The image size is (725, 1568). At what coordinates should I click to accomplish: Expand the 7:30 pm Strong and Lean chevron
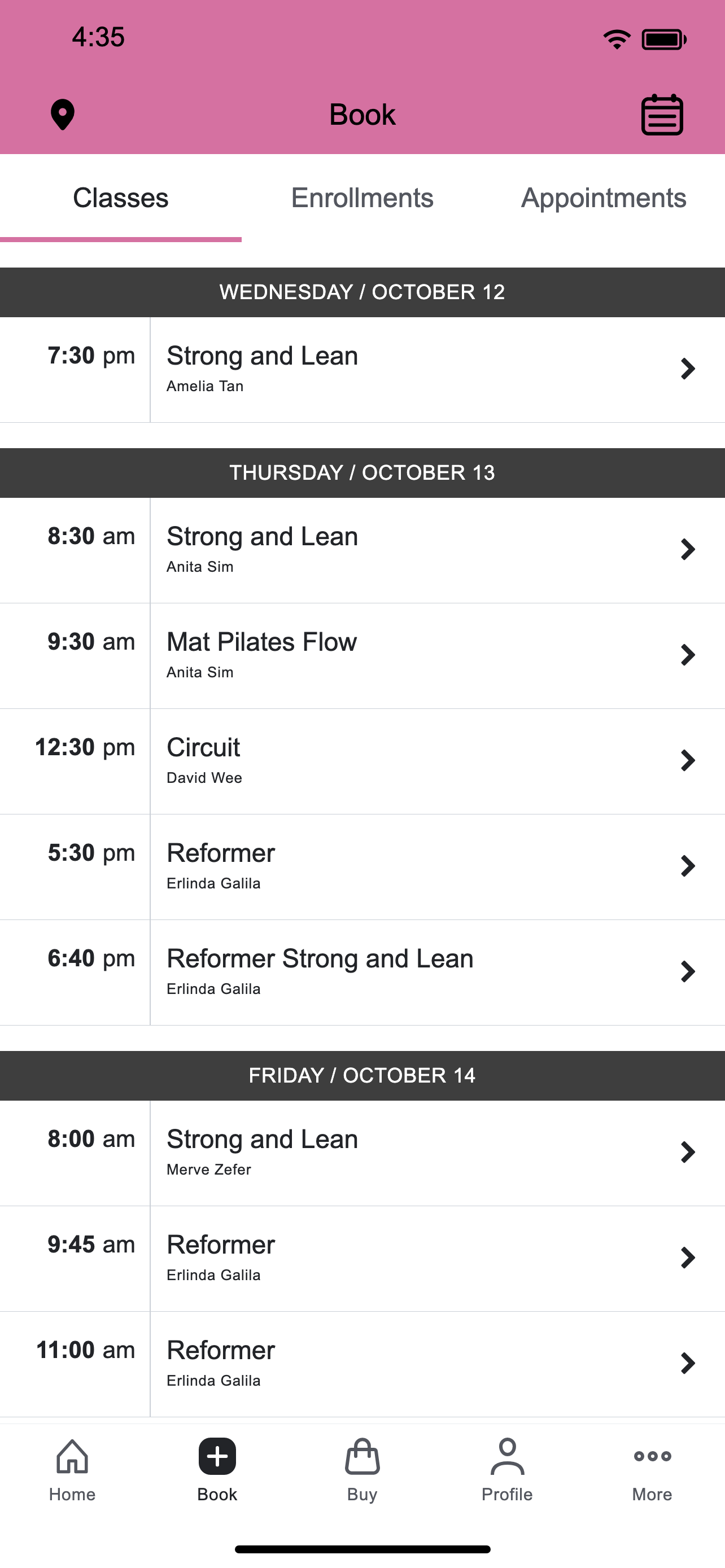pos(688,369)
